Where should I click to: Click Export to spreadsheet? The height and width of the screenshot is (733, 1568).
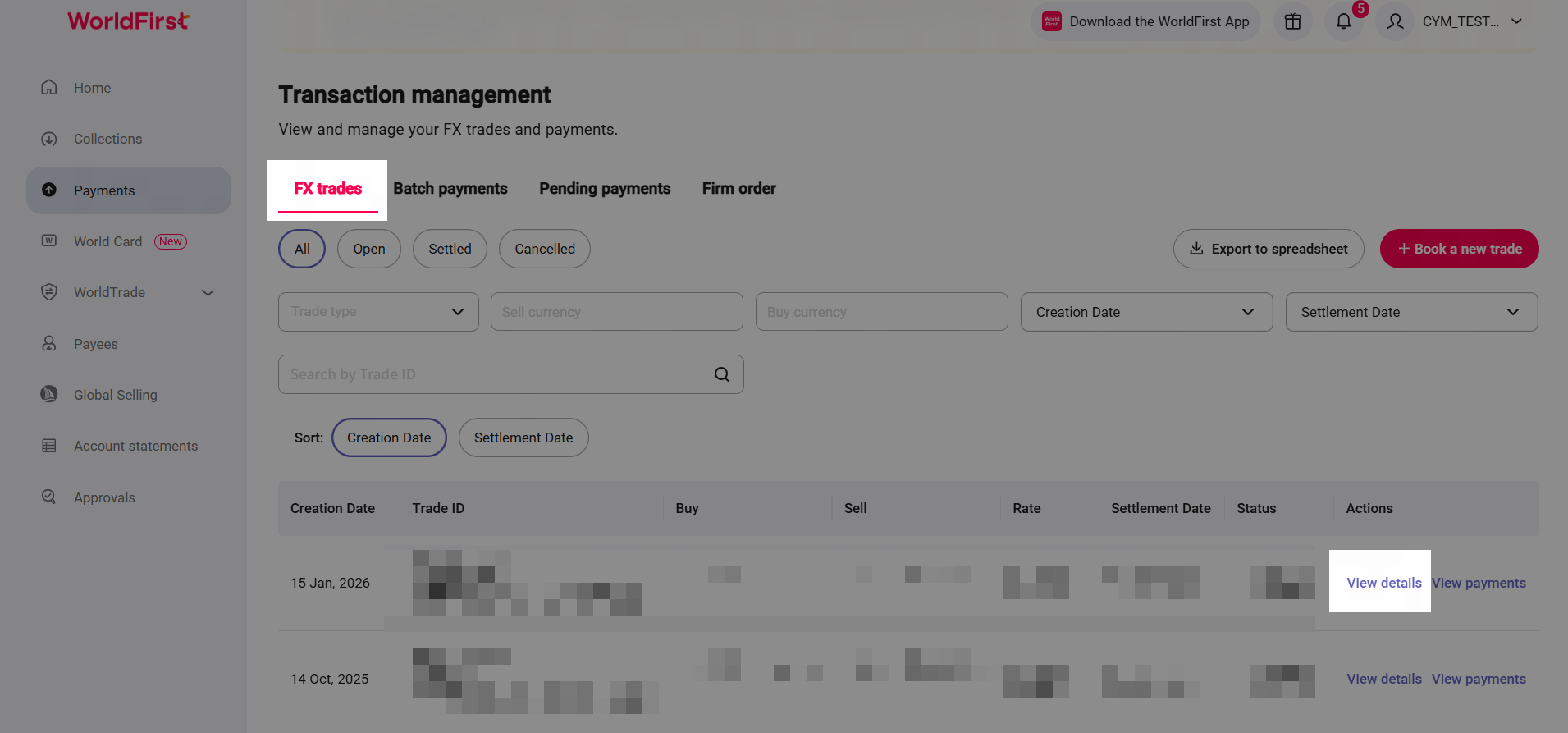click(x=1269, y=249)
